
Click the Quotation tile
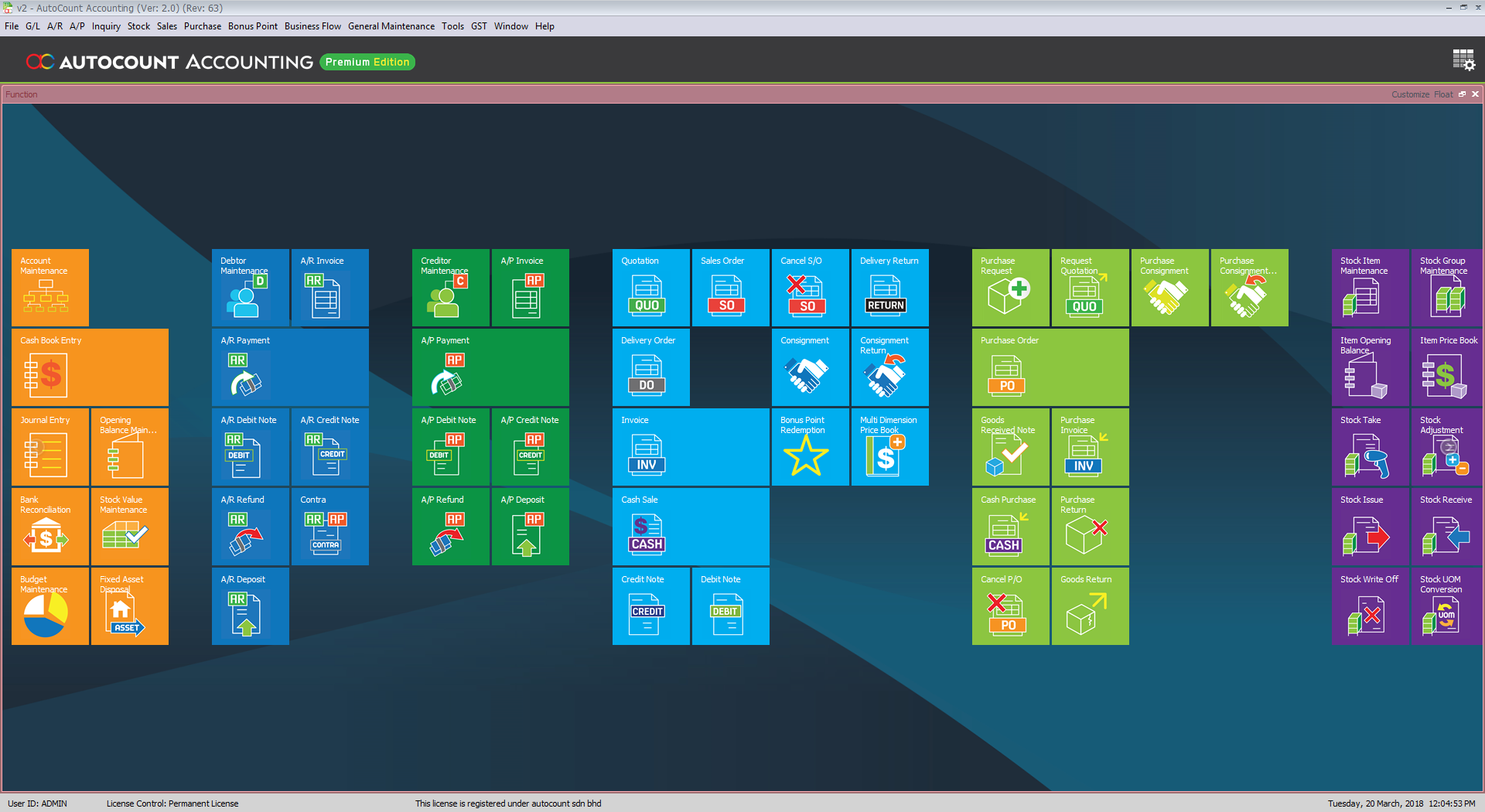coord(650,288)
